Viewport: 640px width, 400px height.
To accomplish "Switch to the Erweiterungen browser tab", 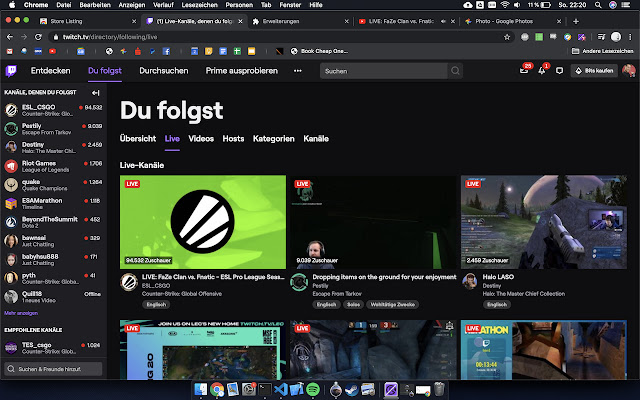I will [301, 21].
